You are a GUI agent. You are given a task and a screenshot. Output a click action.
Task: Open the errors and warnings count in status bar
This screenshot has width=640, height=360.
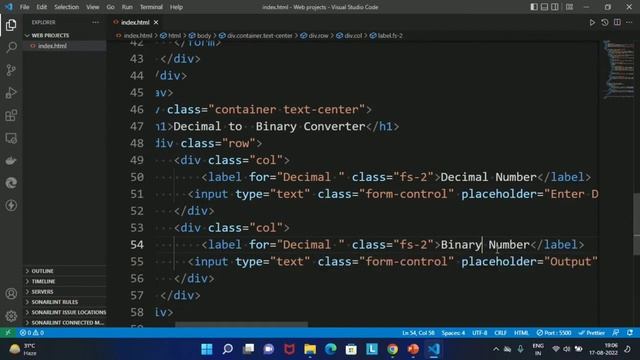[x=32, y=333]
